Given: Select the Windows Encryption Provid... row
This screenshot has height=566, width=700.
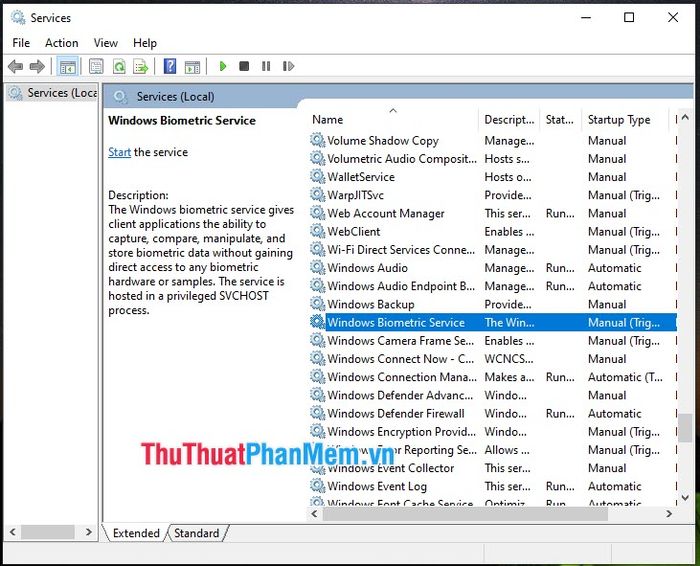Looking at the screenshot, I should pyautogui.click(x=493, y=432).
